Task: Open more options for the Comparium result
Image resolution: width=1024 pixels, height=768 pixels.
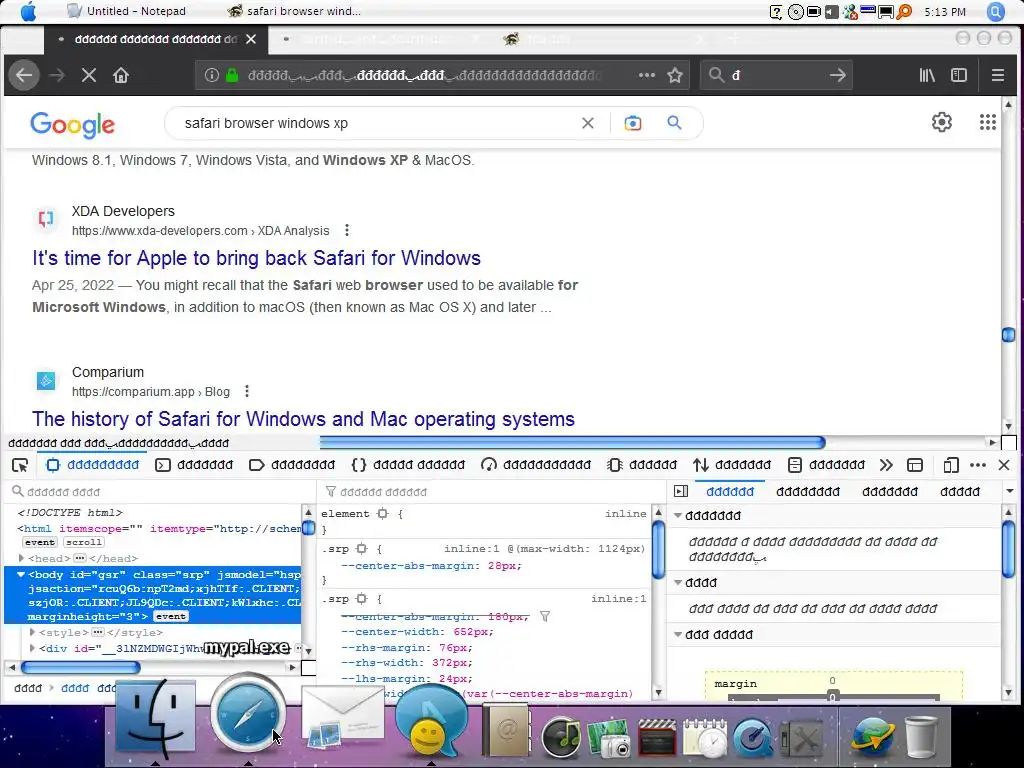Action: coord(246,391)
